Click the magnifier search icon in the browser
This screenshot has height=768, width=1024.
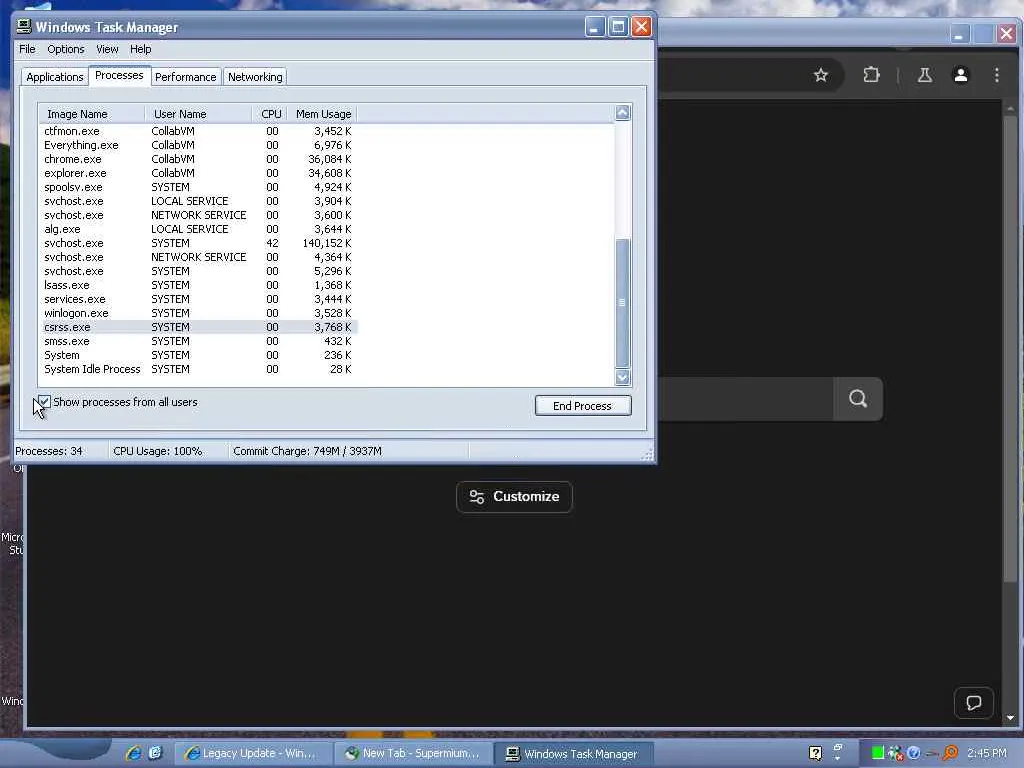click(x=858, y=398)
